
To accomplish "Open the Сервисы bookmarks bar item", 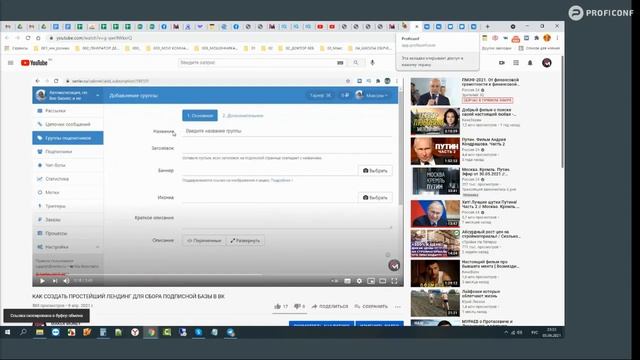I will pyautogui.click(x=17, y=48).
